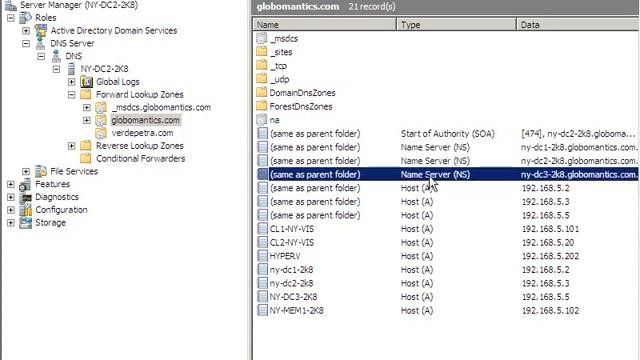This screenshot has height=360, width=640.
Task: Click the _msdcs delegation icon in list
Action: pyautogui.click(x=262, y=38)
